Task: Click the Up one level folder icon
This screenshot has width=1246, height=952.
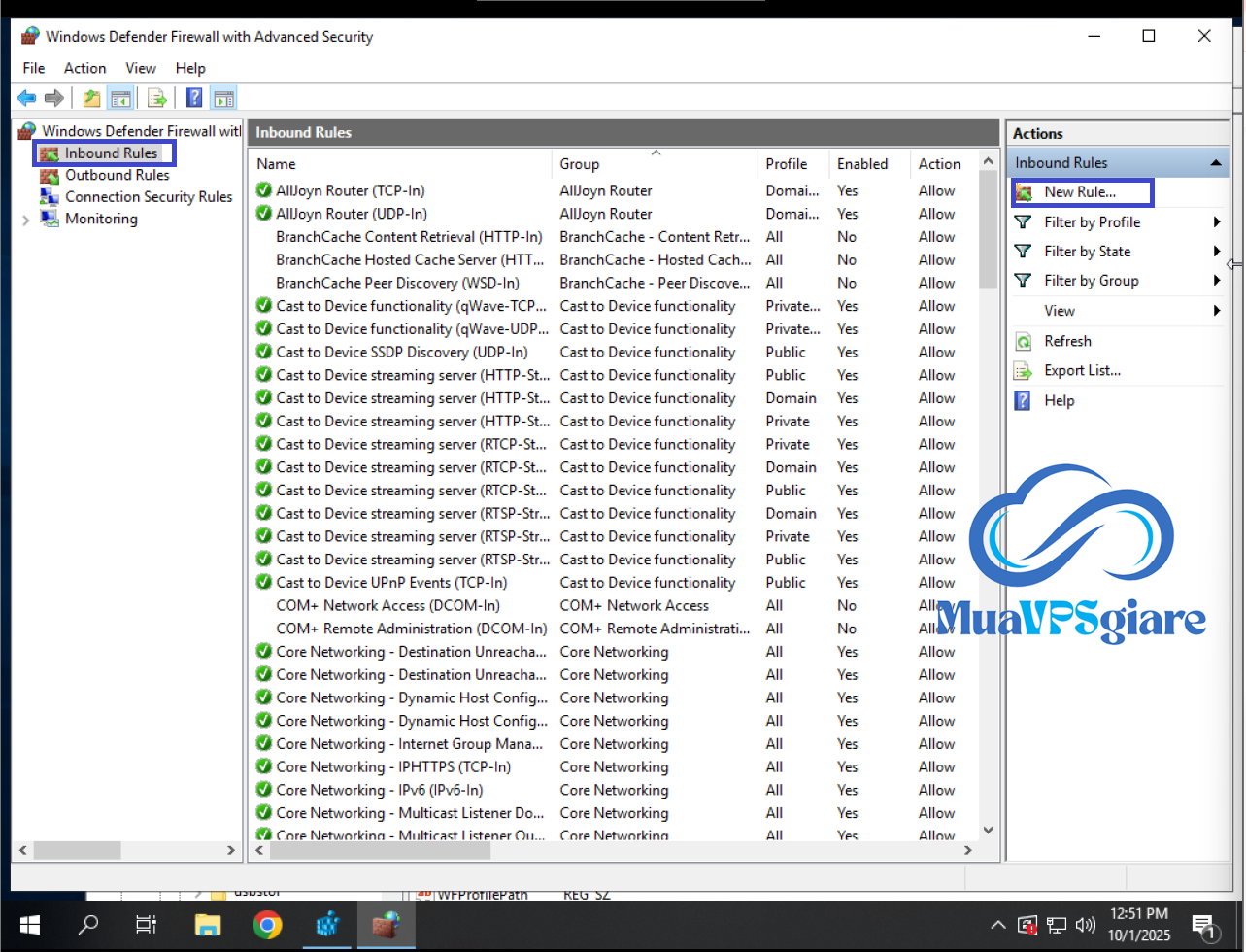Action: click(91, 98)
